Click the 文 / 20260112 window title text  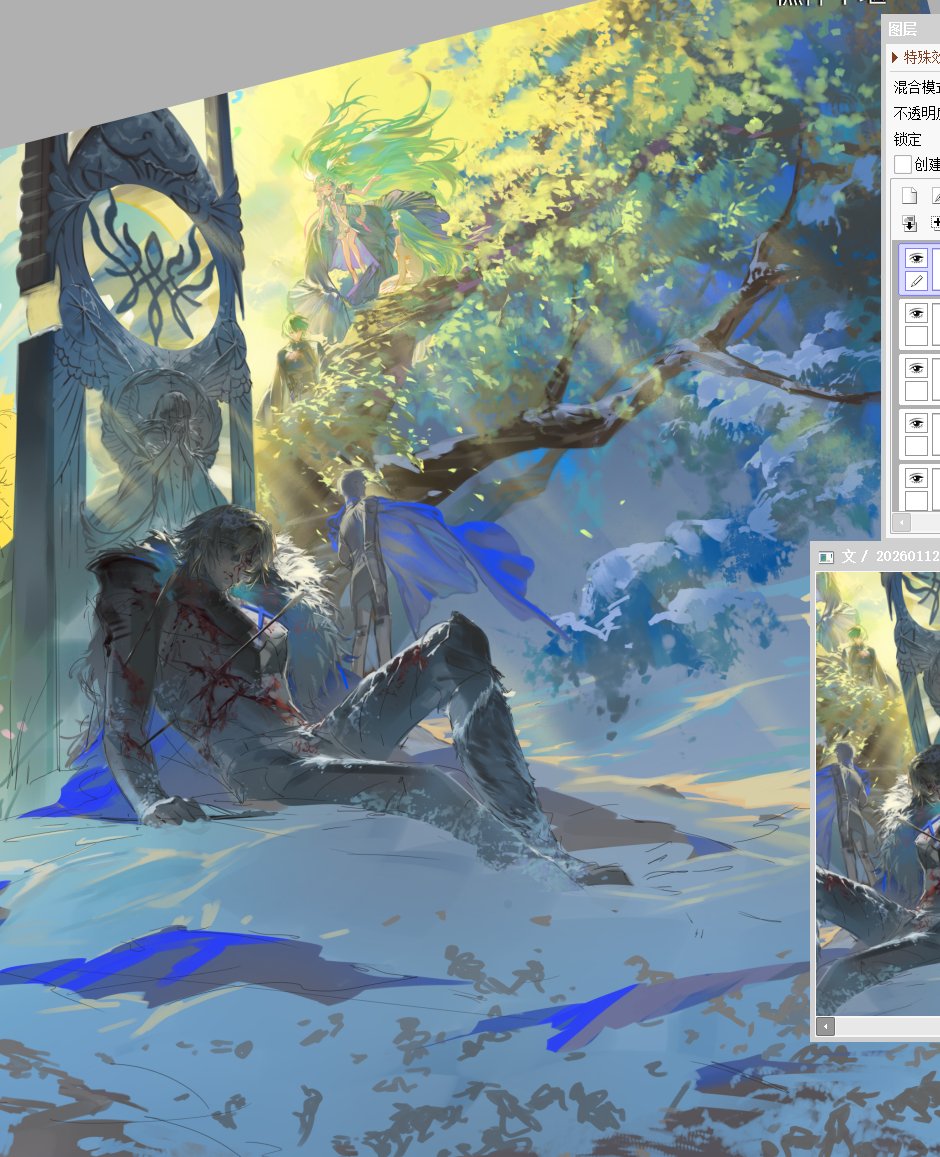891,556
